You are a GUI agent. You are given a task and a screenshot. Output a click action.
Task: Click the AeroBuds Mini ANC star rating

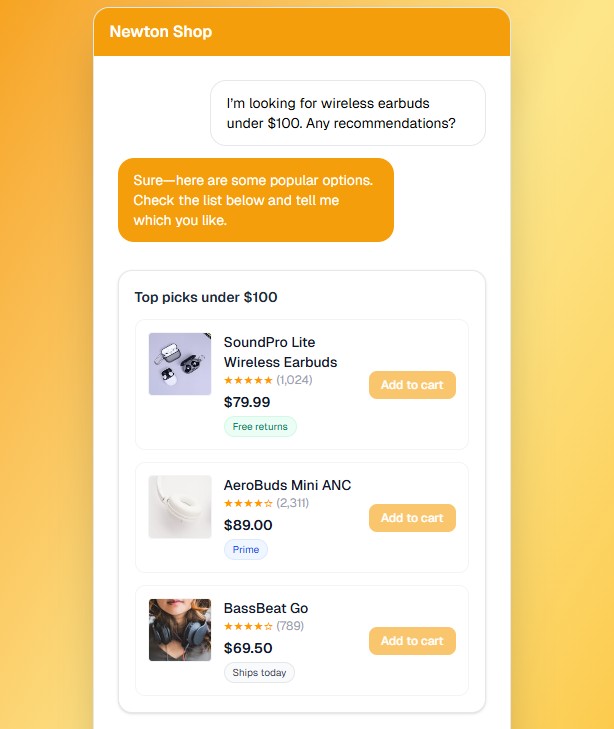(248, 503)
